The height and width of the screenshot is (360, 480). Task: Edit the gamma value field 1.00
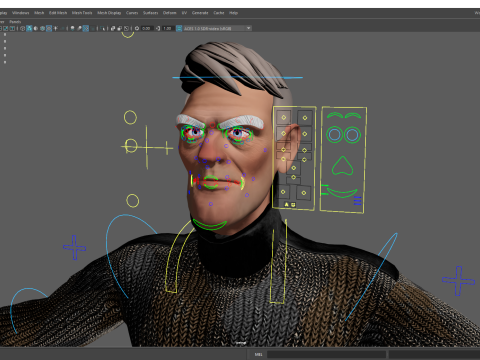pyautogui.click(x=168, y=28)
